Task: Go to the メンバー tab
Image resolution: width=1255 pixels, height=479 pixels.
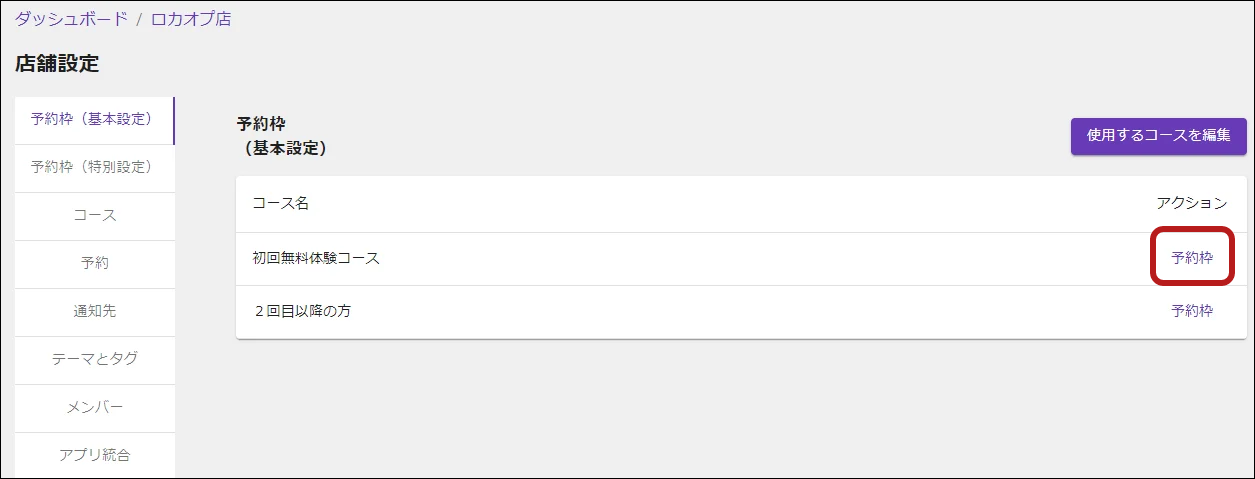Action: (95, 408)
